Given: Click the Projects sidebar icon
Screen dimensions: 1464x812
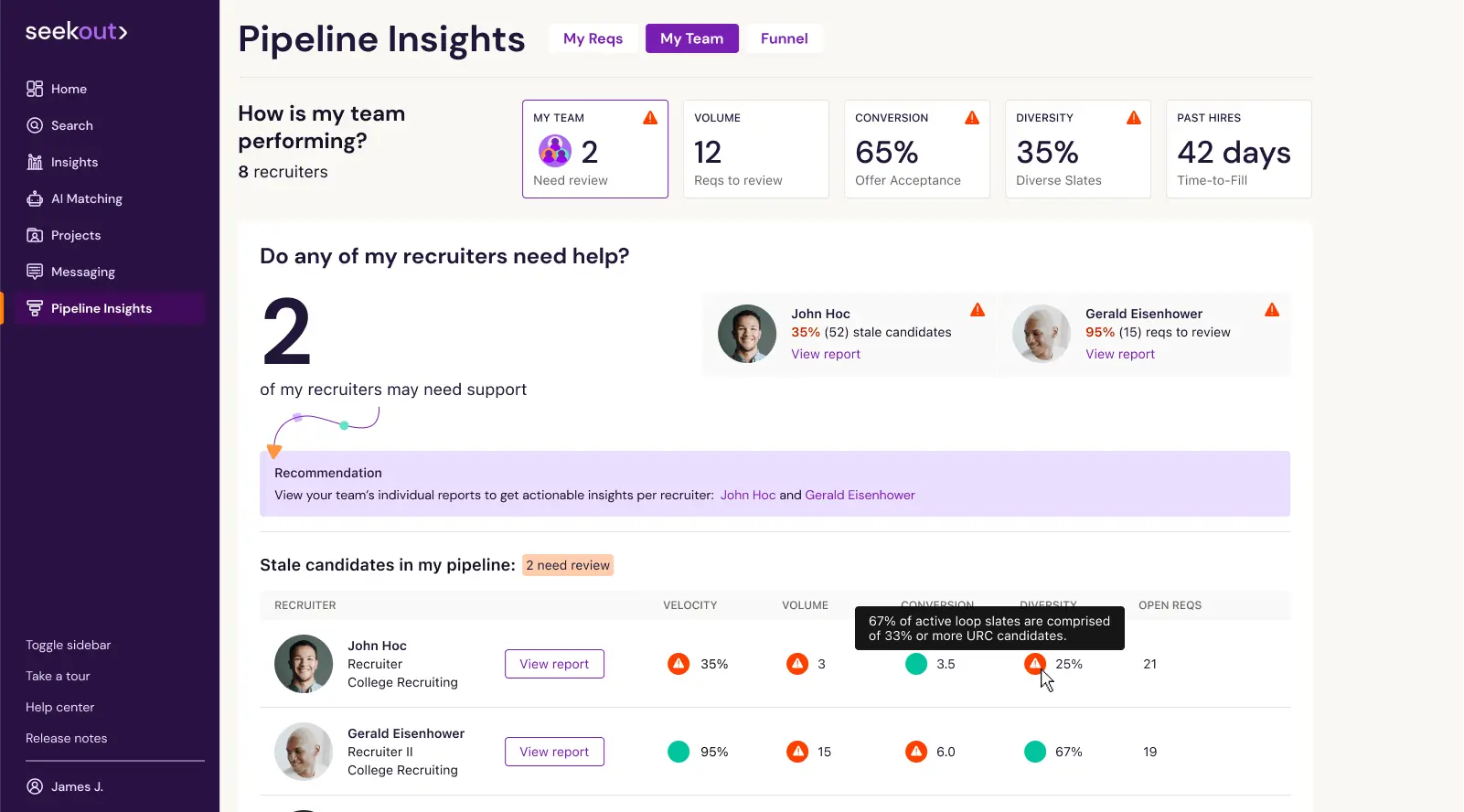Looking at the screenshot, I should (35, 235).
